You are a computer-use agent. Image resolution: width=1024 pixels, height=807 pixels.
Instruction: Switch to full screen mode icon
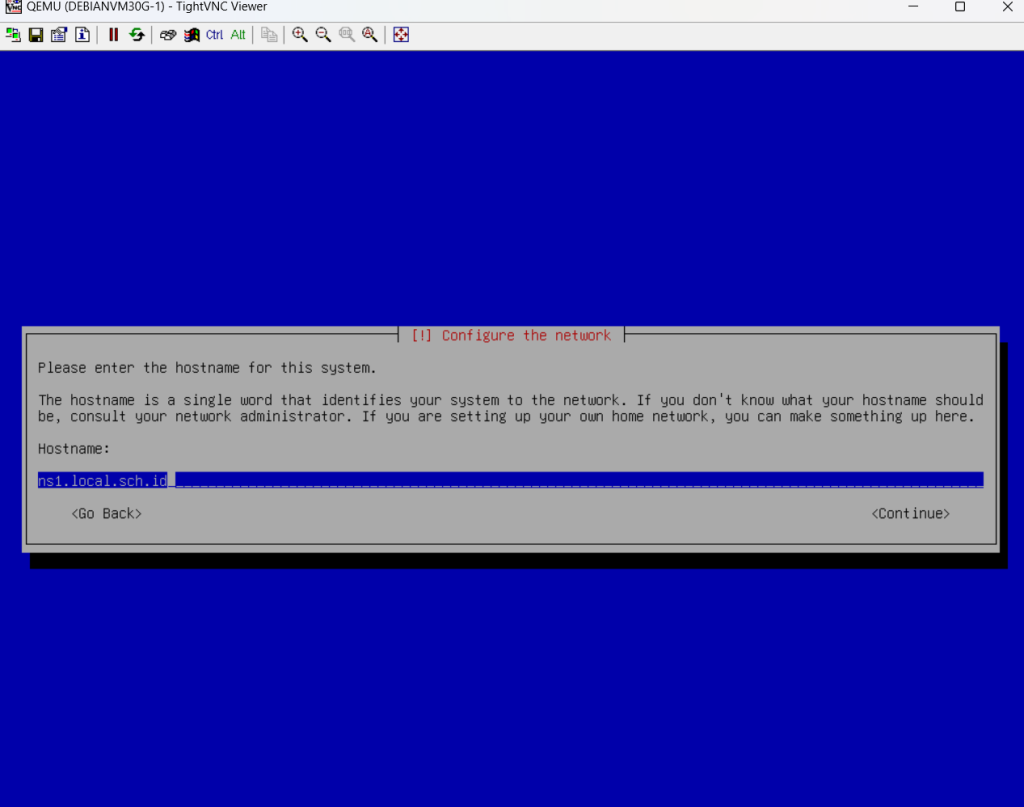pyautogui.click(x=401, y=35)
